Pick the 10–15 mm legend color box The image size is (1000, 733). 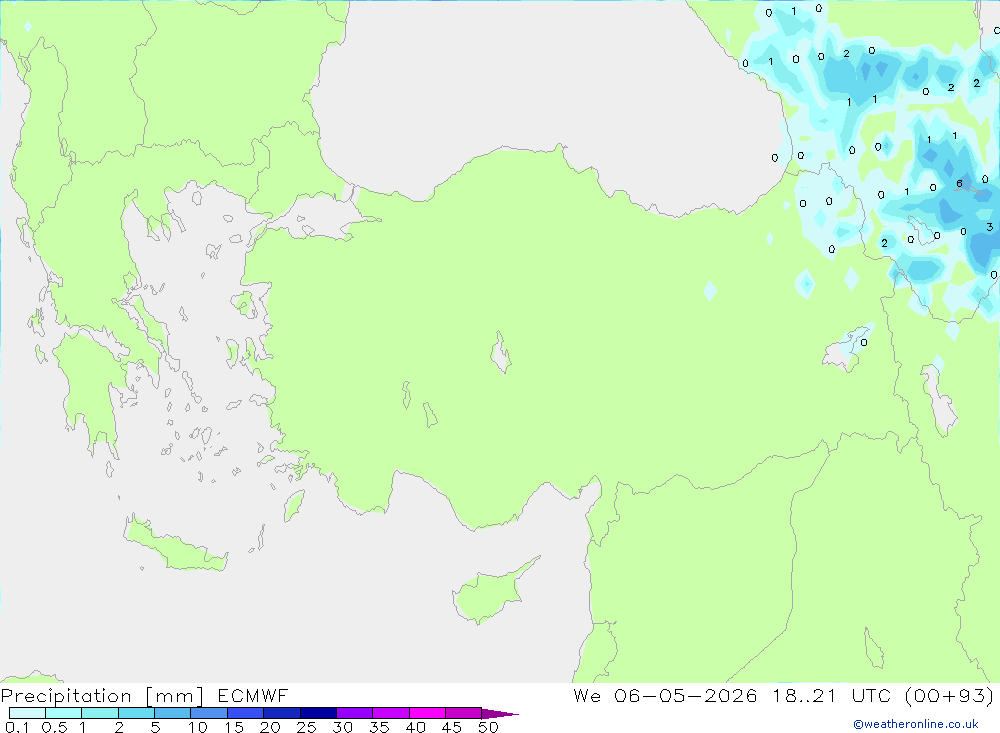(x=209, y=713)
